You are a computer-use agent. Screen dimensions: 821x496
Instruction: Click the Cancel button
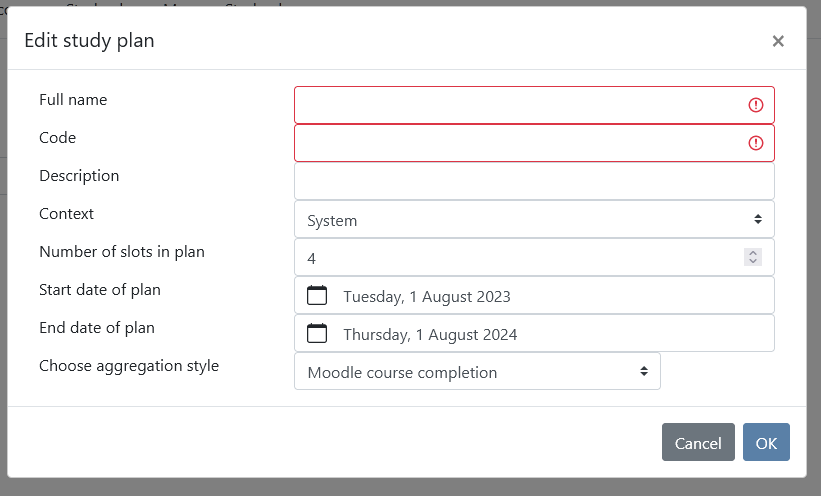(698, 443)
